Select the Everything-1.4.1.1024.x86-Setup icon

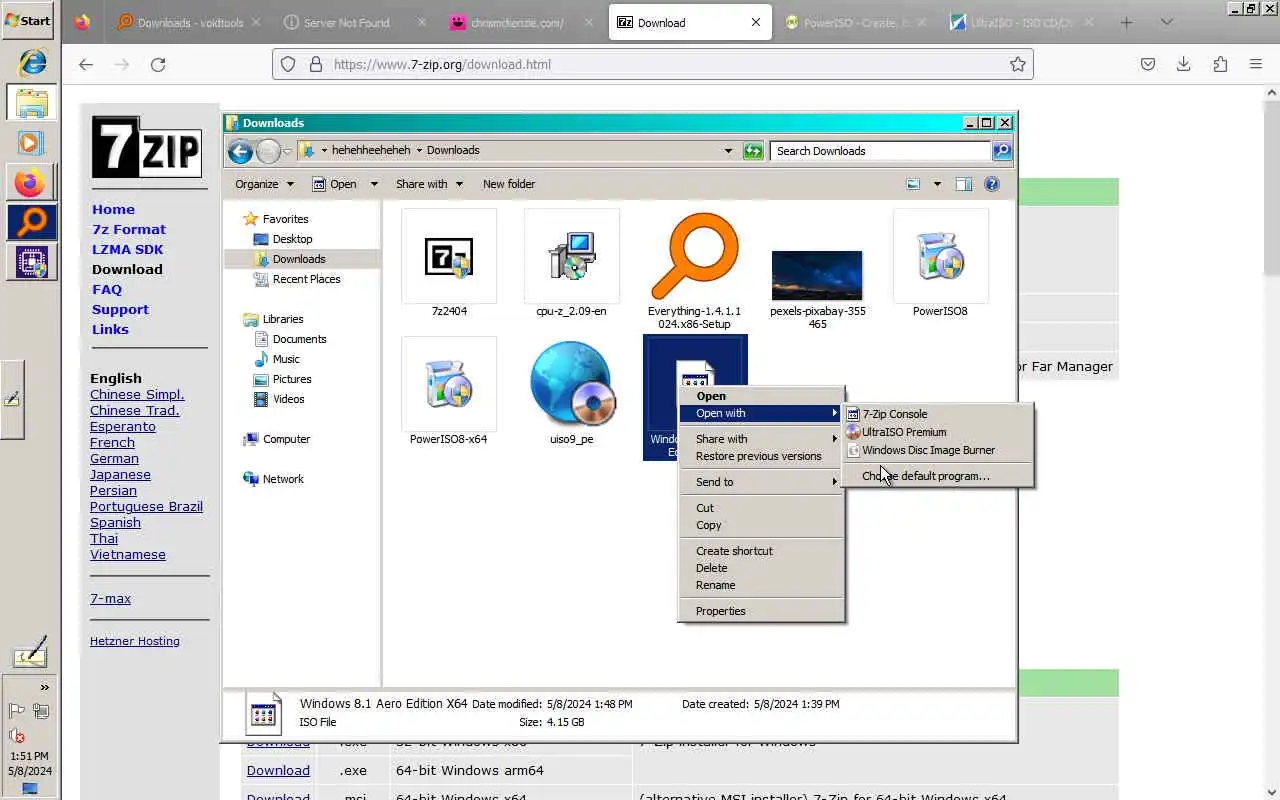[x=695, y=257]
